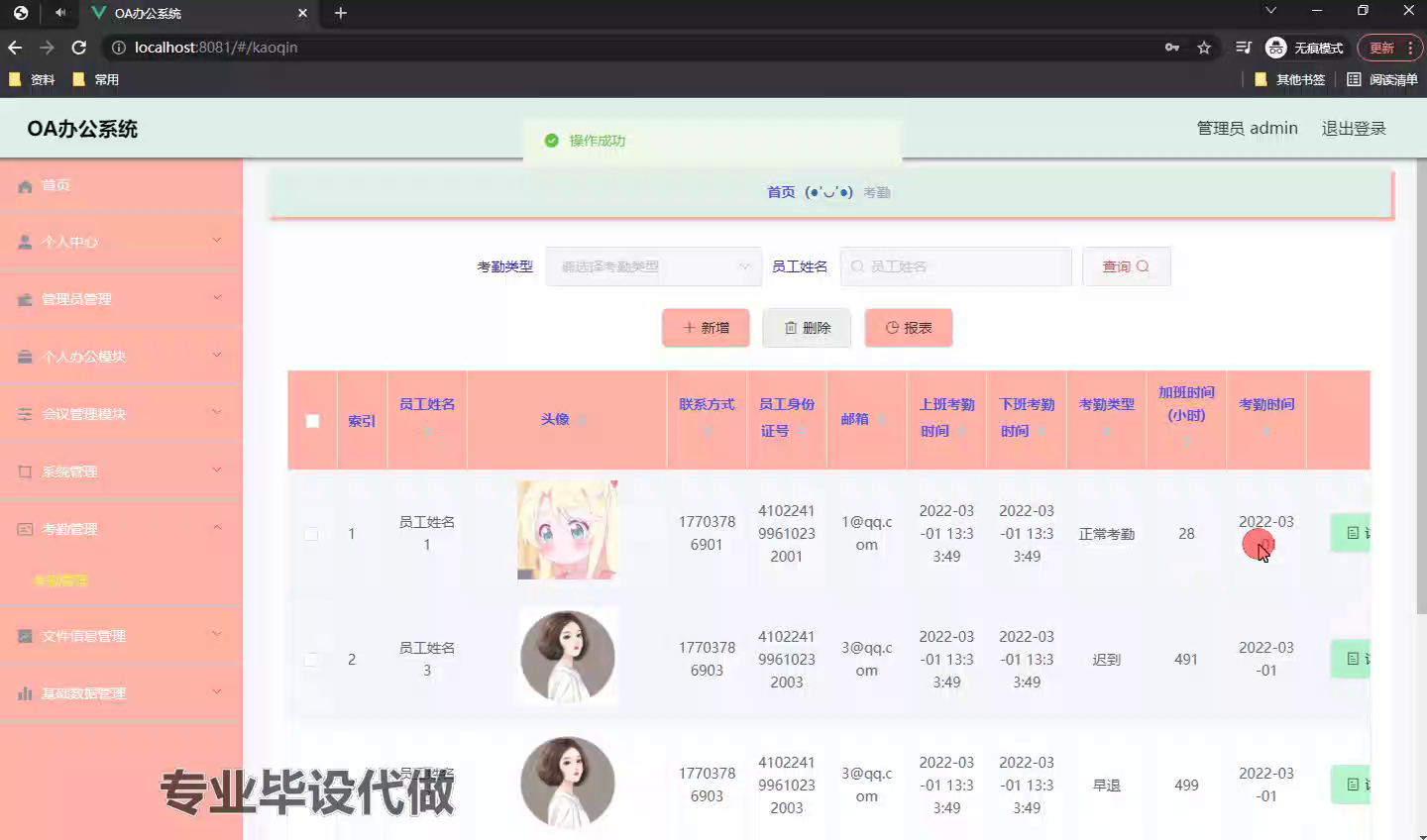This screenshot has height=840, width=1427.
Task: Open the new tab plus button
Action: 341,13
